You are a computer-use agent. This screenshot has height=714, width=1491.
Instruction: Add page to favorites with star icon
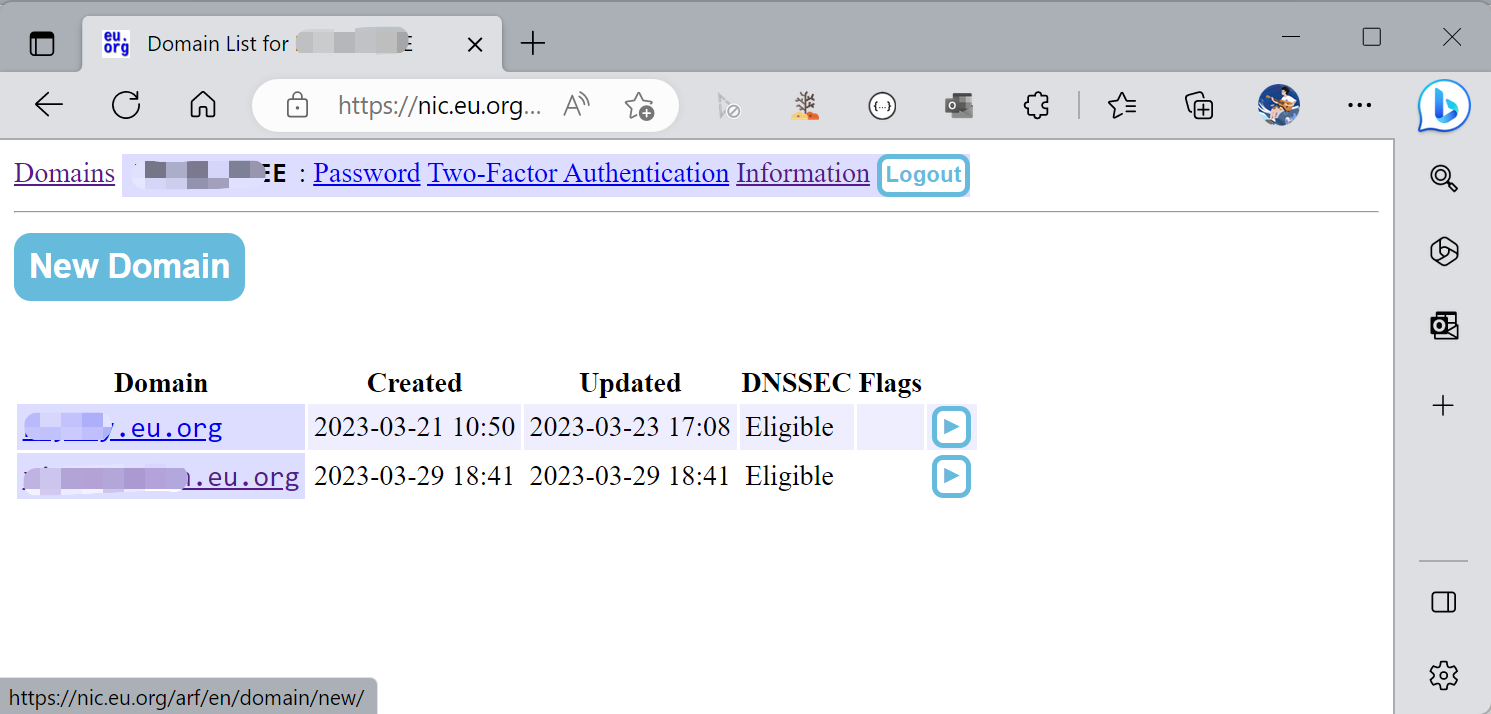638,105
